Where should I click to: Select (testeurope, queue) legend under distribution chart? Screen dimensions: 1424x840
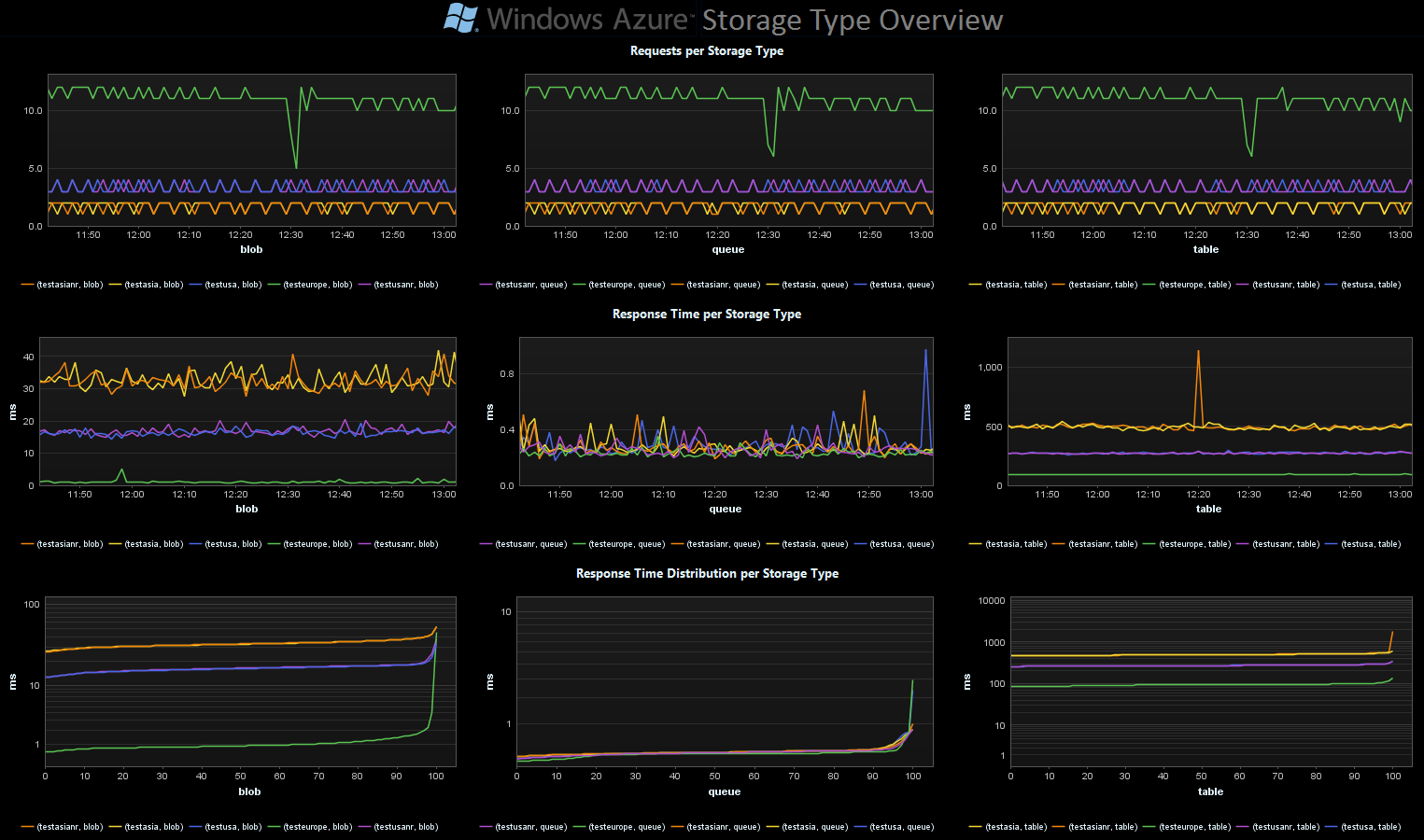click(x=619, y=827)
